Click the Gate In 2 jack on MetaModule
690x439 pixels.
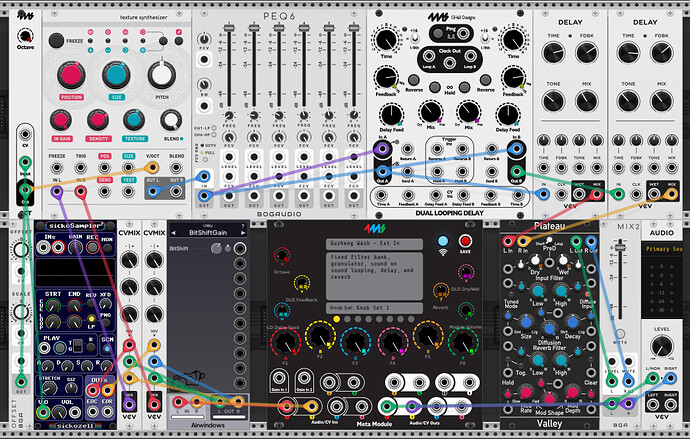[x=304, y=378]
